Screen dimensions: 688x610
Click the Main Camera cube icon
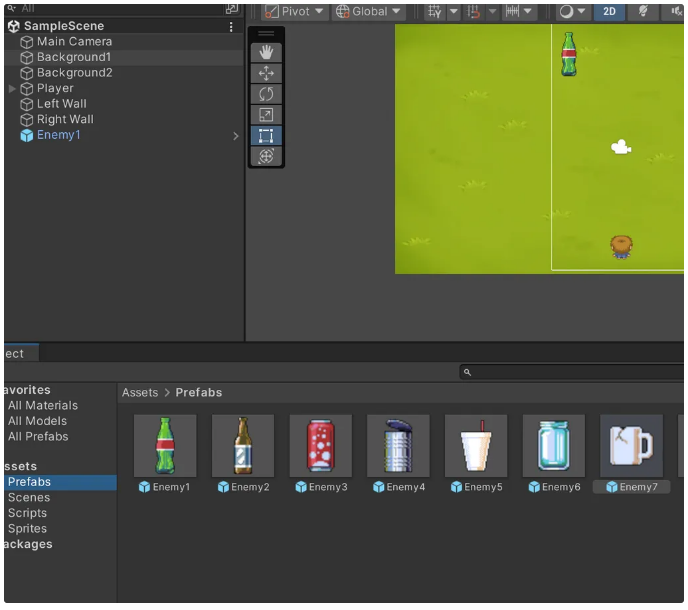26,42
